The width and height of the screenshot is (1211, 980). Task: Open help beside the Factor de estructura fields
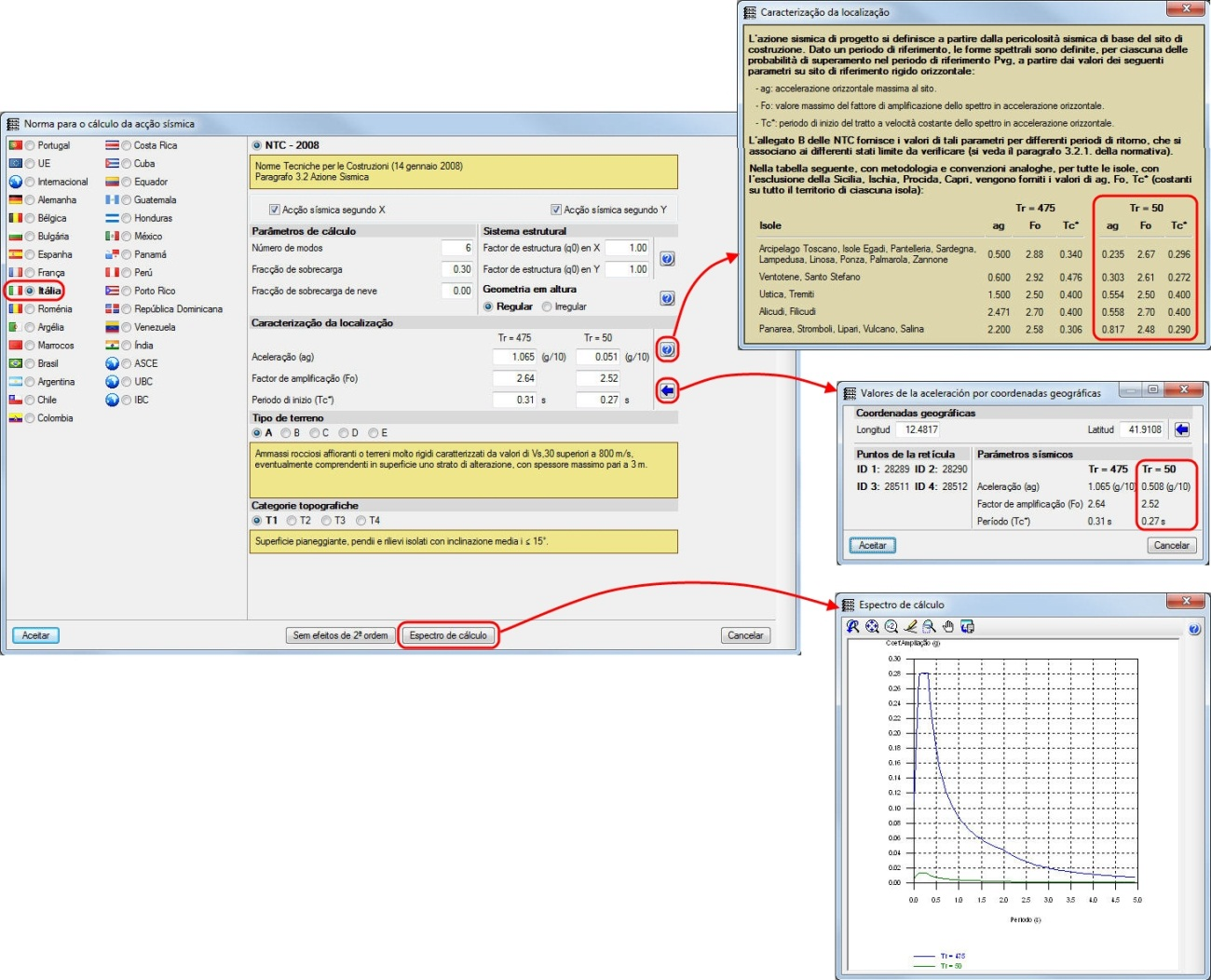point(667,259)
